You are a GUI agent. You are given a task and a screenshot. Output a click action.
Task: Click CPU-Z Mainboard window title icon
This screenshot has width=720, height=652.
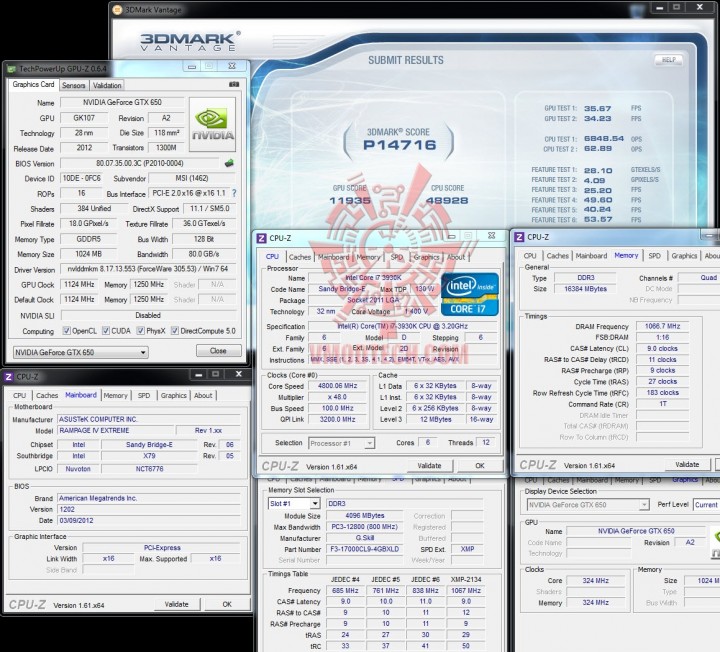pos(8,377)
